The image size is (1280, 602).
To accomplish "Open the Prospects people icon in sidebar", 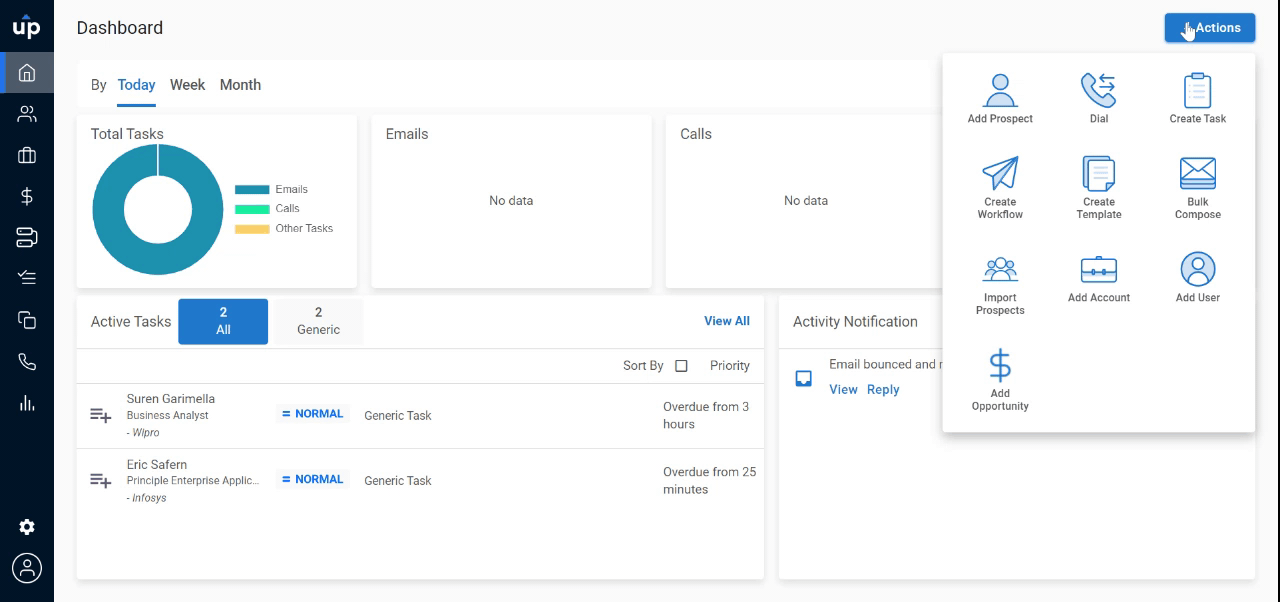I will (x=27, y=114).
